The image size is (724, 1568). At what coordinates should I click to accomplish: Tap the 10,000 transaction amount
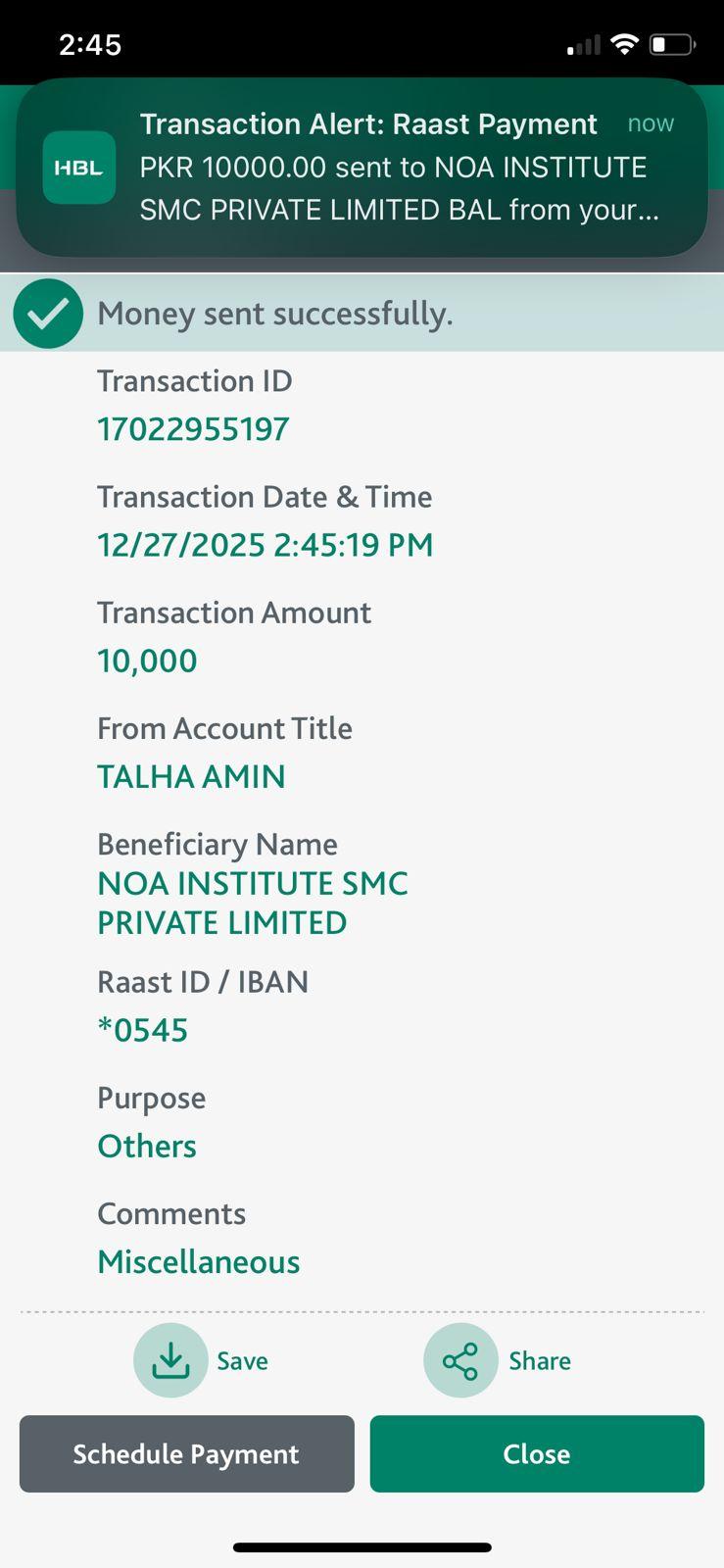(x=147, y=661)
